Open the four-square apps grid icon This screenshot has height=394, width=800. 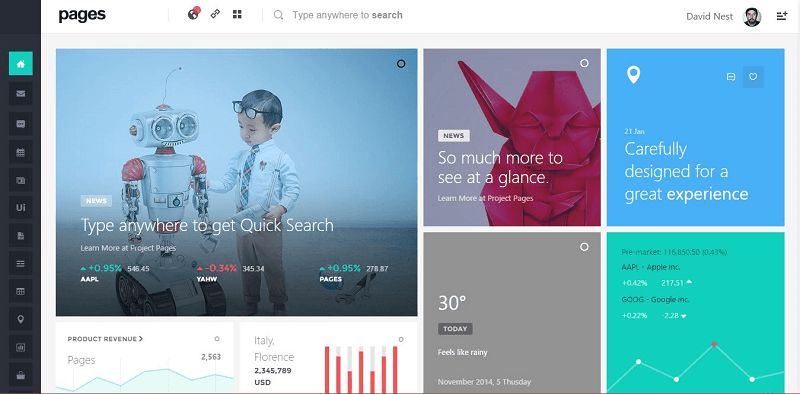pyautogui.click(x=237, y=14)
